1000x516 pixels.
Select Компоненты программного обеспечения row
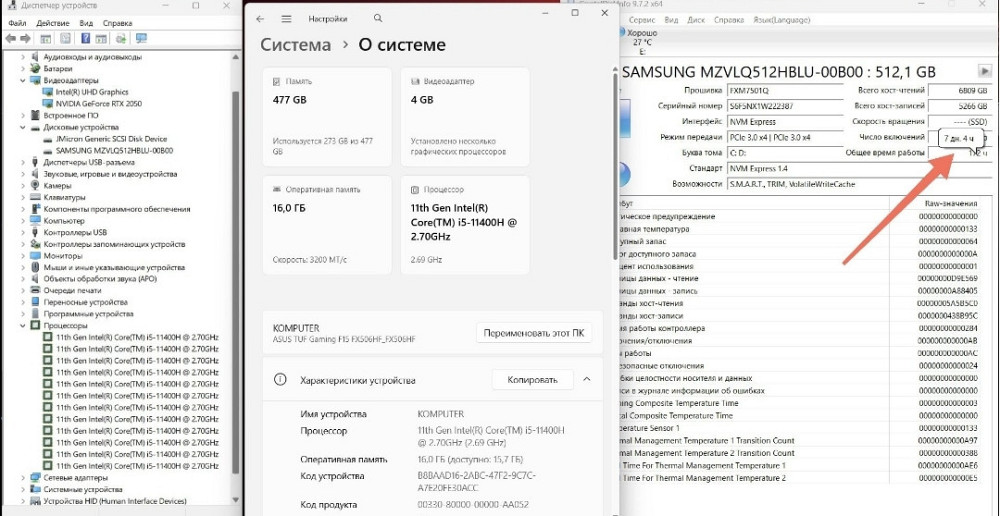(117, 209)
